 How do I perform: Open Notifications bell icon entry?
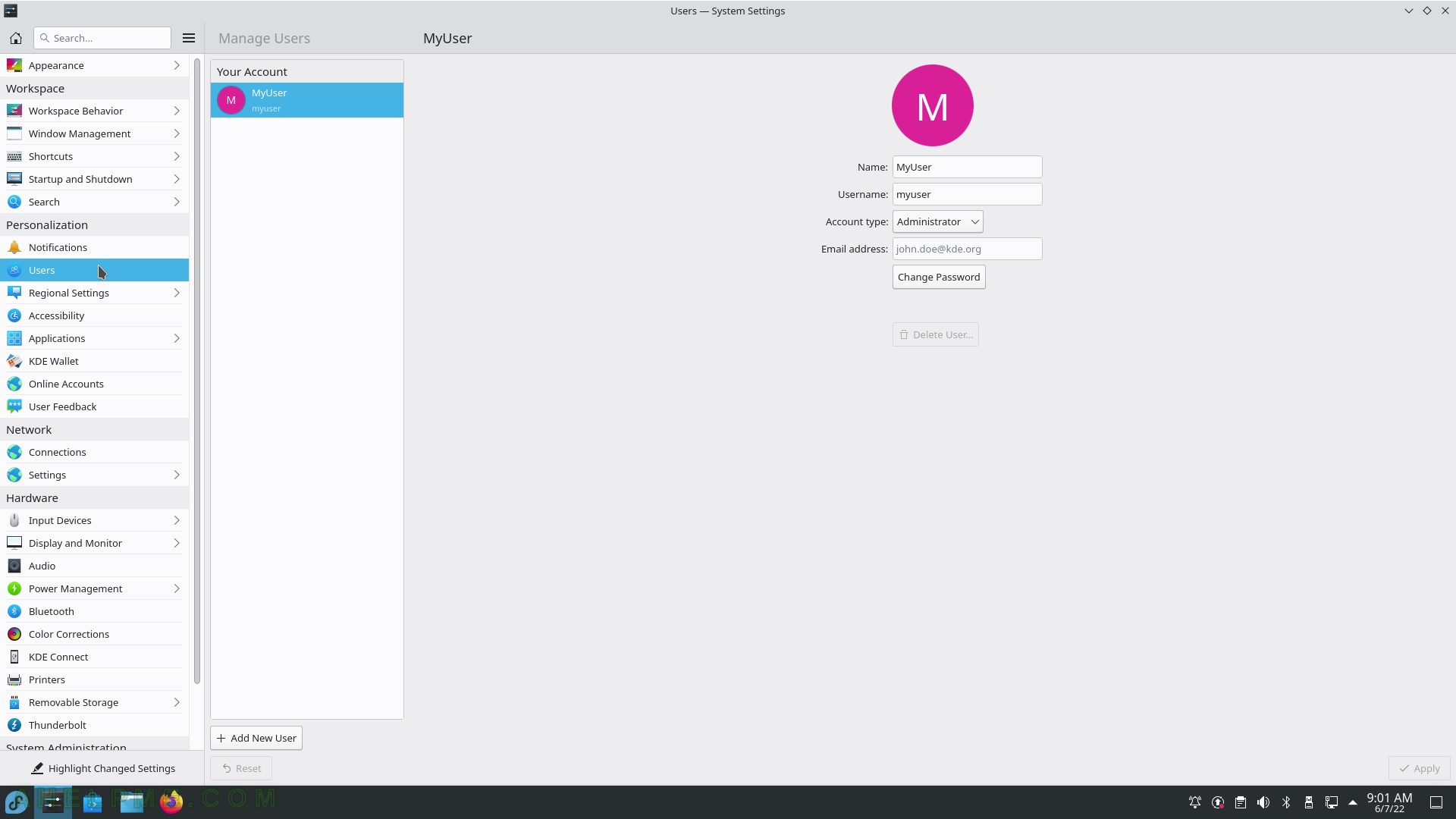(14, 247)
